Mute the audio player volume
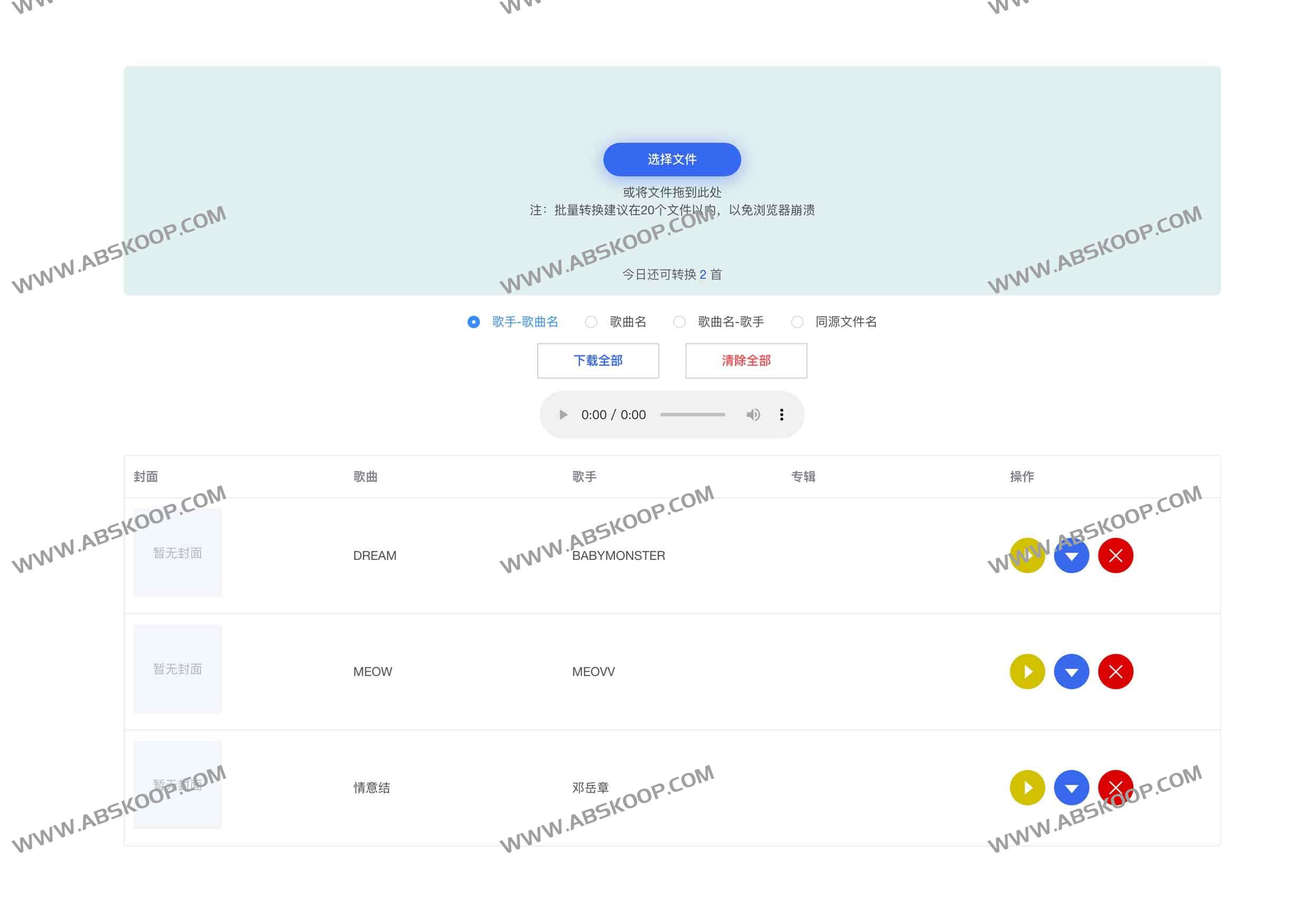The image size is (1316, 911). tap(753, 415)
